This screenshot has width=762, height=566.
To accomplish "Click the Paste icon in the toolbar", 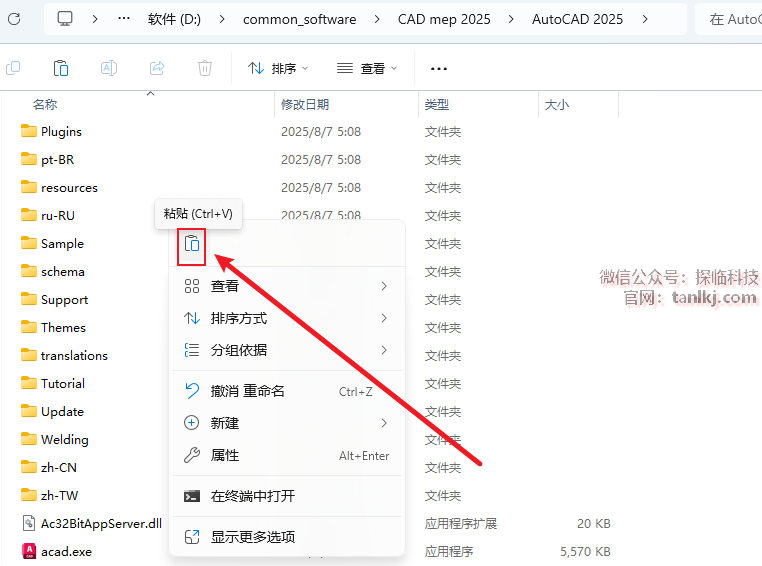I will click(x=61, y=68).
